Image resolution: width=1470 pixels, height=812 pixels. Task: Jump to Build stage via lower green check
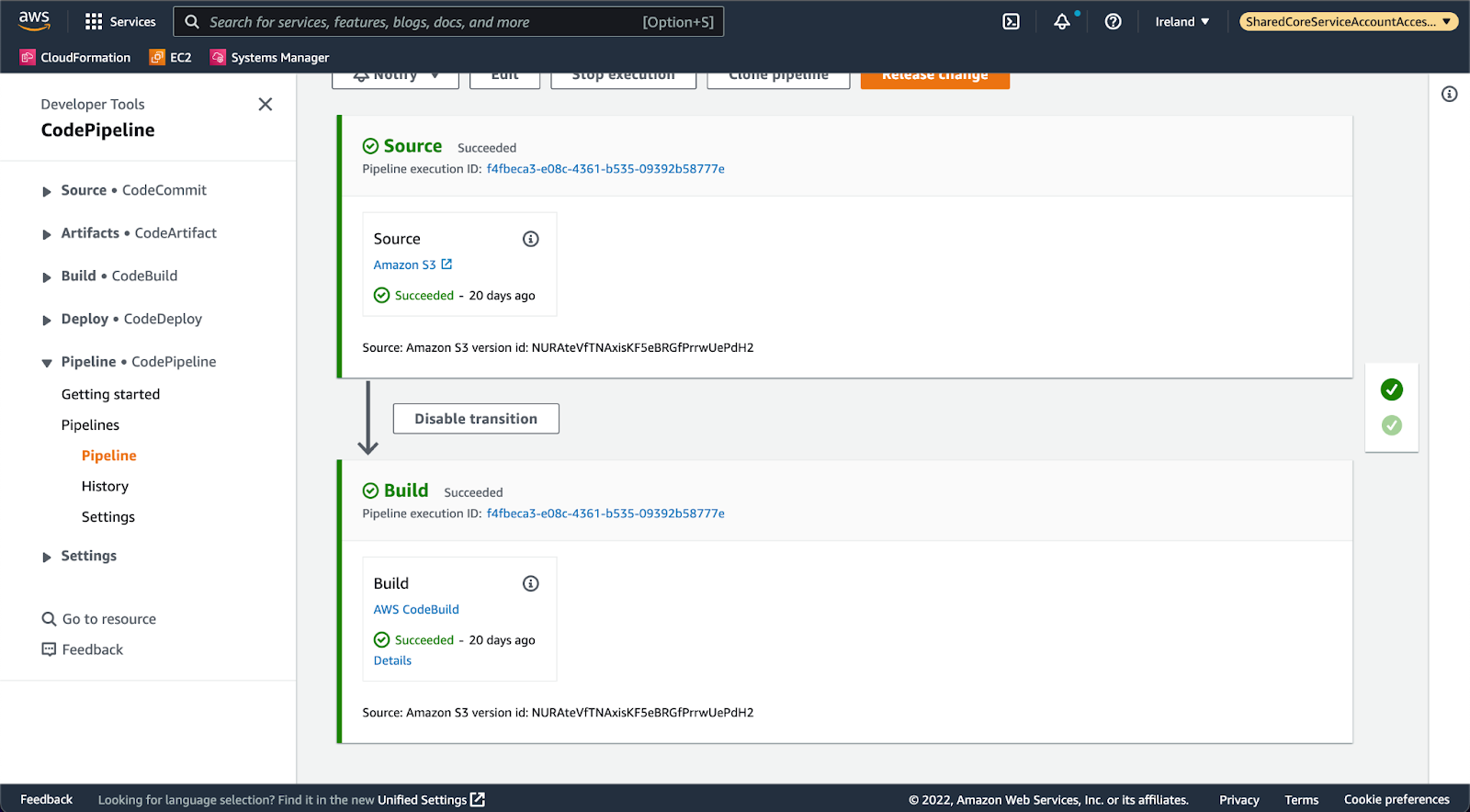(1392, 425)
